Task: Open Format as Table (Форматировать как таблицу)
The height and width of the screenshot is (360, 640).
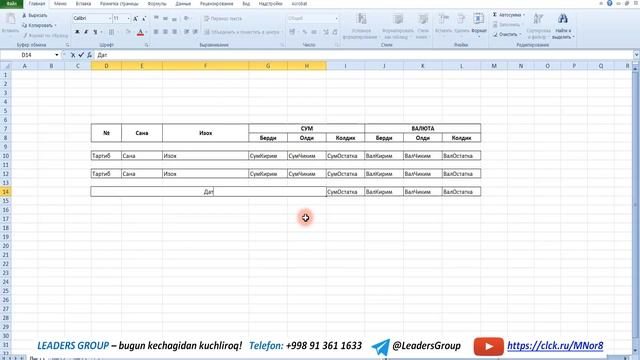Action: click(x=398, y=25)
